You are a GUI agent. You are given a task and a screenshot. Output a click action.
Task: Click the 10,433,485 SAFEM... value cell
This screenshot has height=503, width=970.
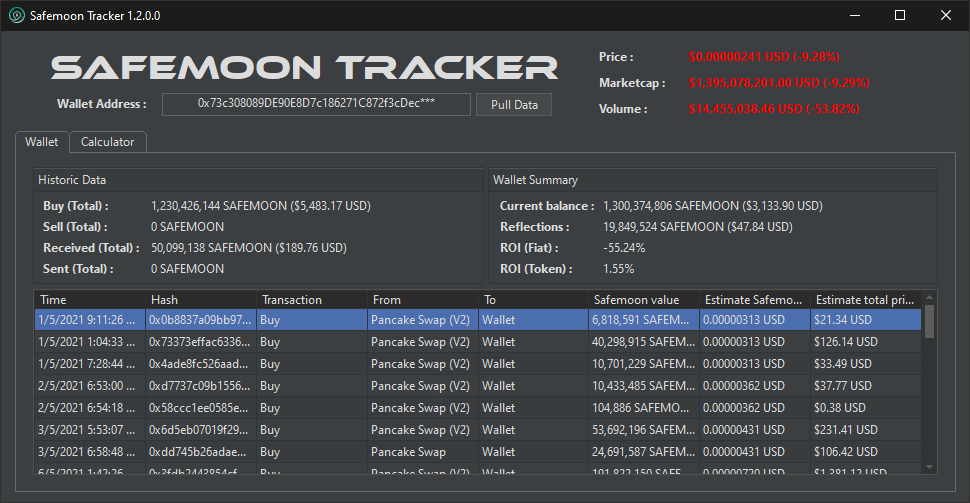(644, 385)
